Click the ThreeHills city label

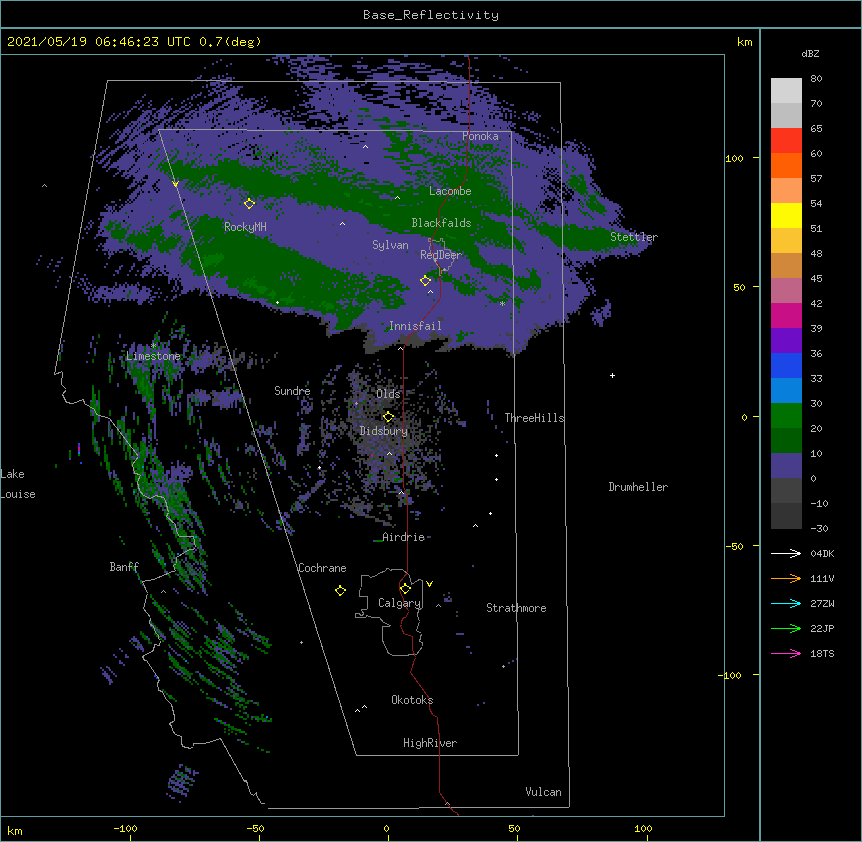534,418
